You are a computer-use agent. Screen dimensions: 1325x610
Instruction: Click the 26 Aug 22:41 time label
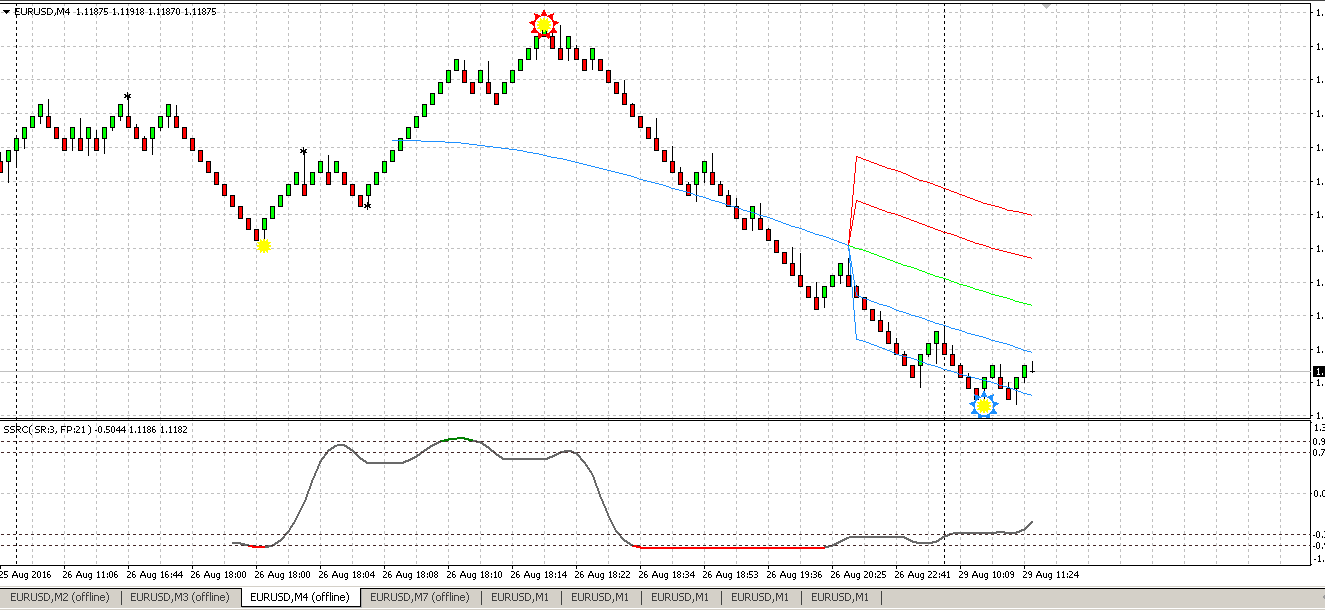click(924, 575)
